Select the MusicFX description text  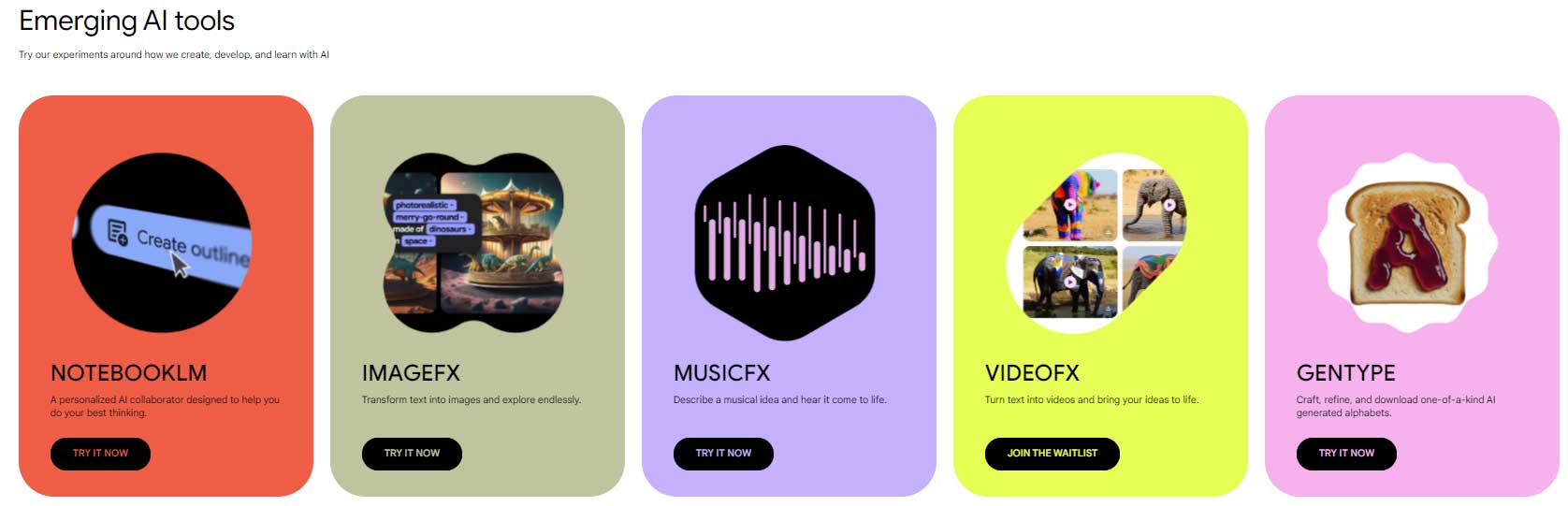779,400
